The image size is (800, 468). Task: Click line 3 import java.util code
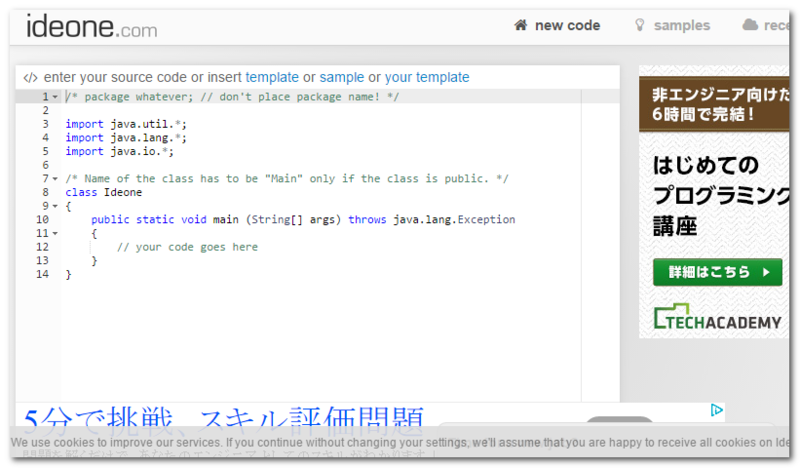coord(126,124)
